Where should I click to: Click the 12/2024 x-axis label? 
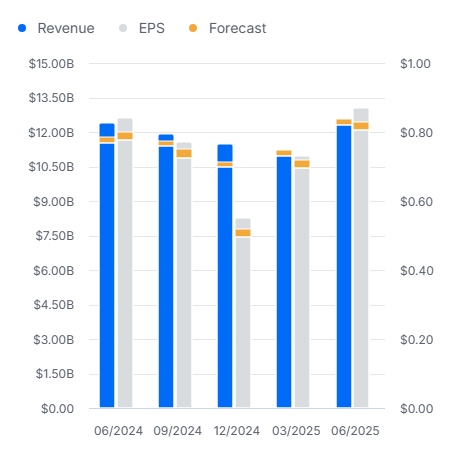click(237, 431)
